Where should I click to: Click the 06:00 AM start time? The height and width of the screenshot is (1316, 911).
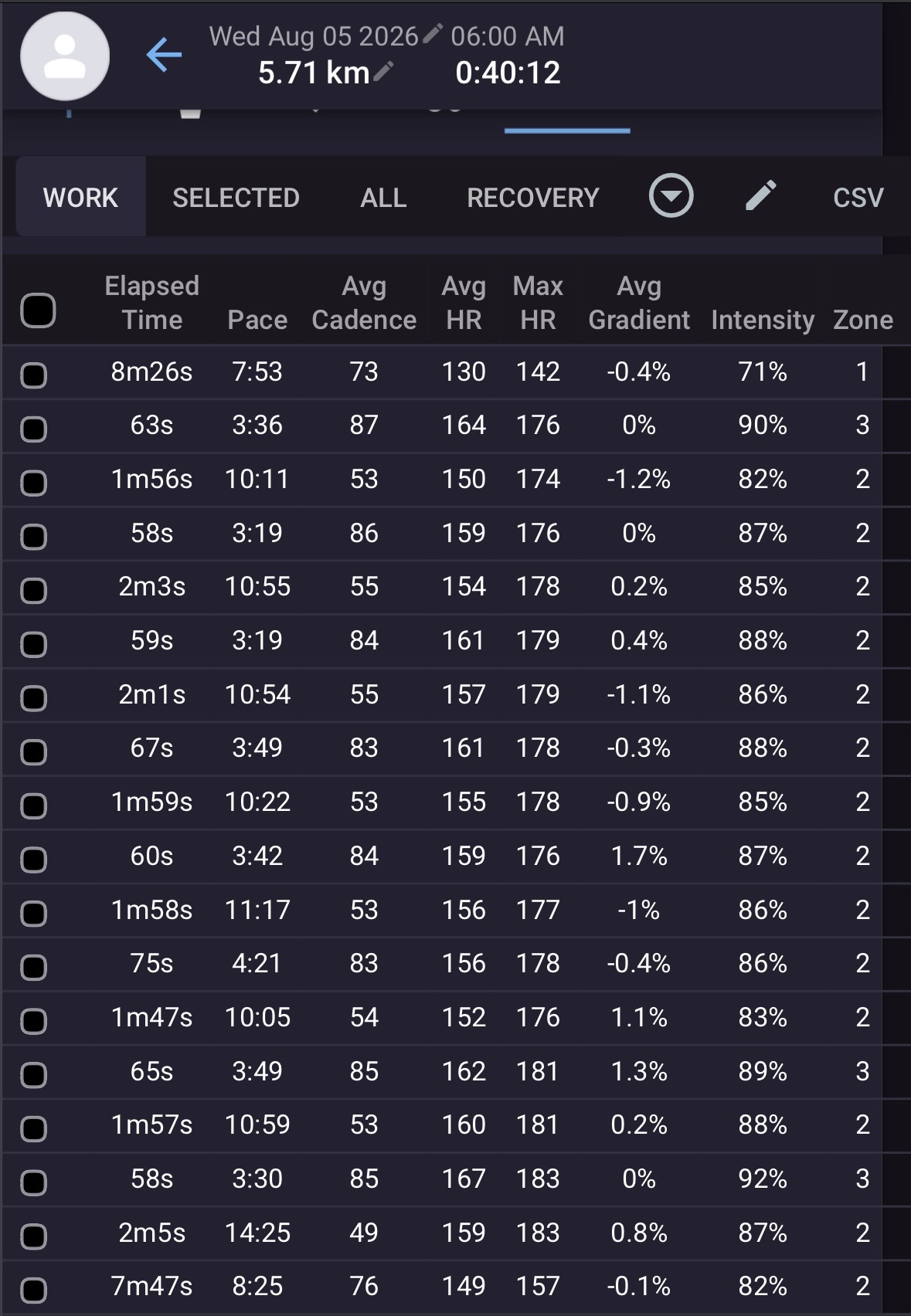(x=508, y=36)
